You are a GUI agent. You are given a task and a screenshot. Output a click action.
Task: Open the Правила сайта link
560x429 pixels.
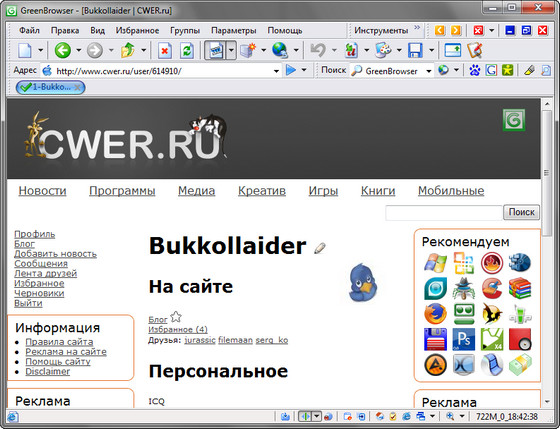click(59, 342)
